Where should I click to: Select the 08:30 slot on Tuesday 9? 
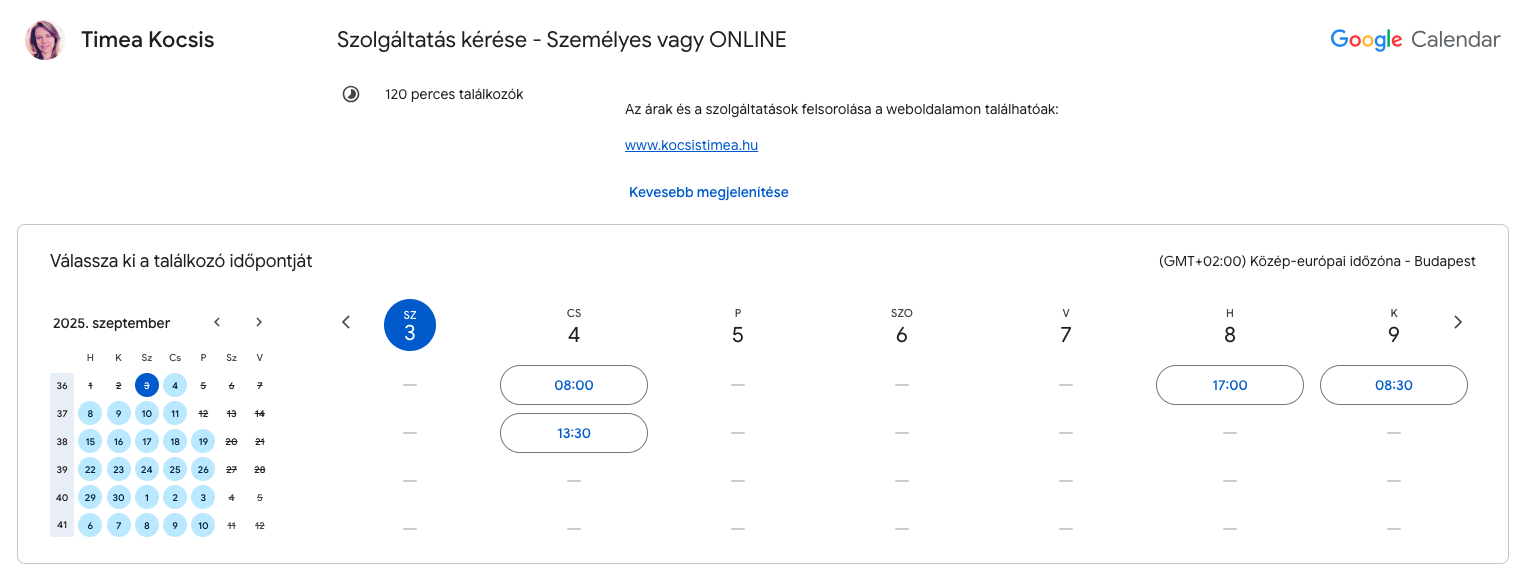(x=1393, y=385)
